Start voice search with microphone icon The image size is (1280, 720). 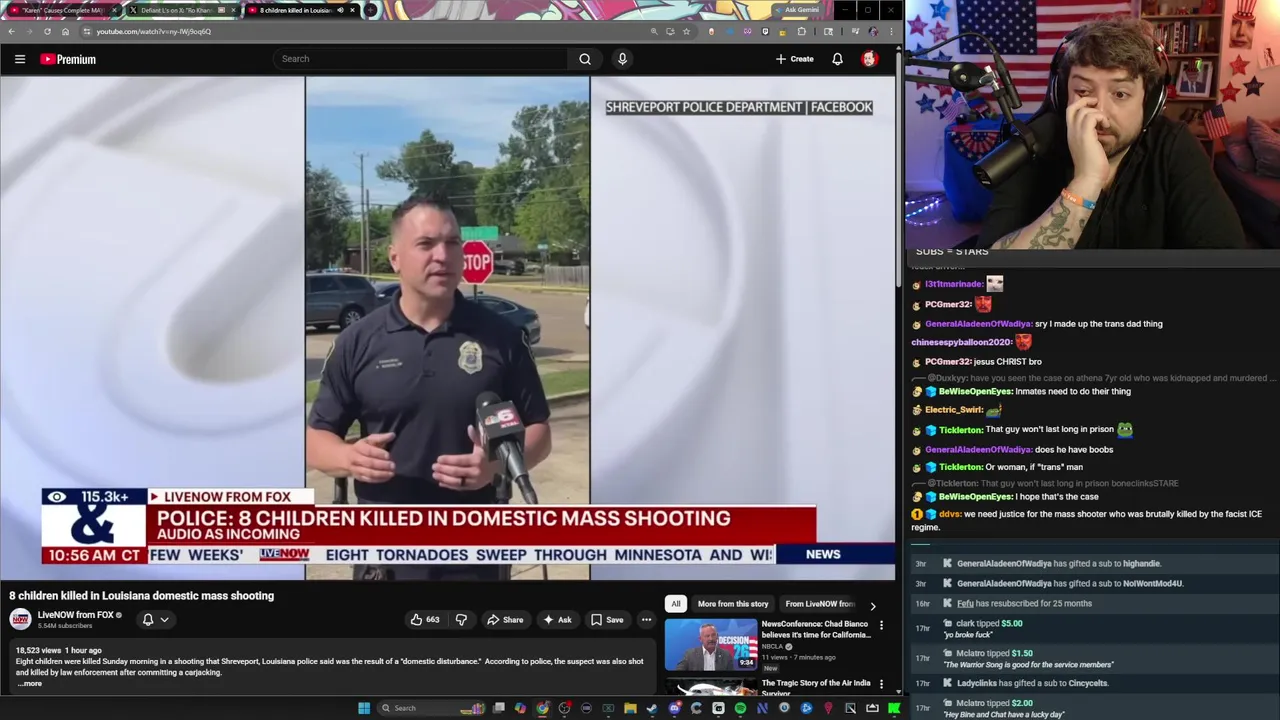coord(622,59)
